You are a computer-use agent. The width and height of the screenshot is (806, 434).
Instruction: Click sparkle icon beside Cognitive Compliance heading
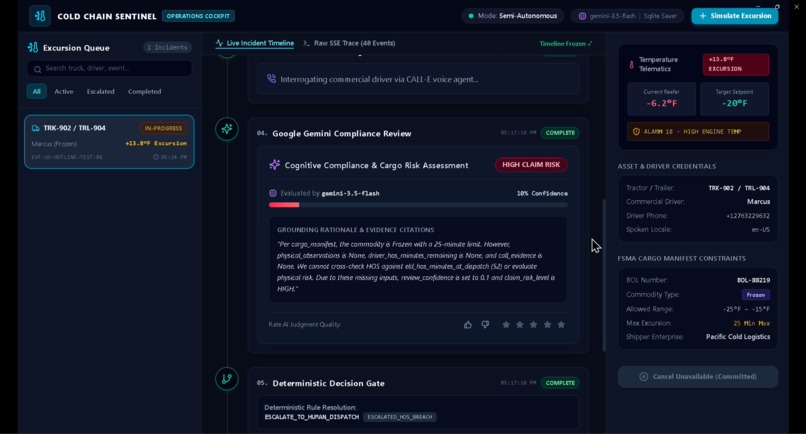point(274,165)
